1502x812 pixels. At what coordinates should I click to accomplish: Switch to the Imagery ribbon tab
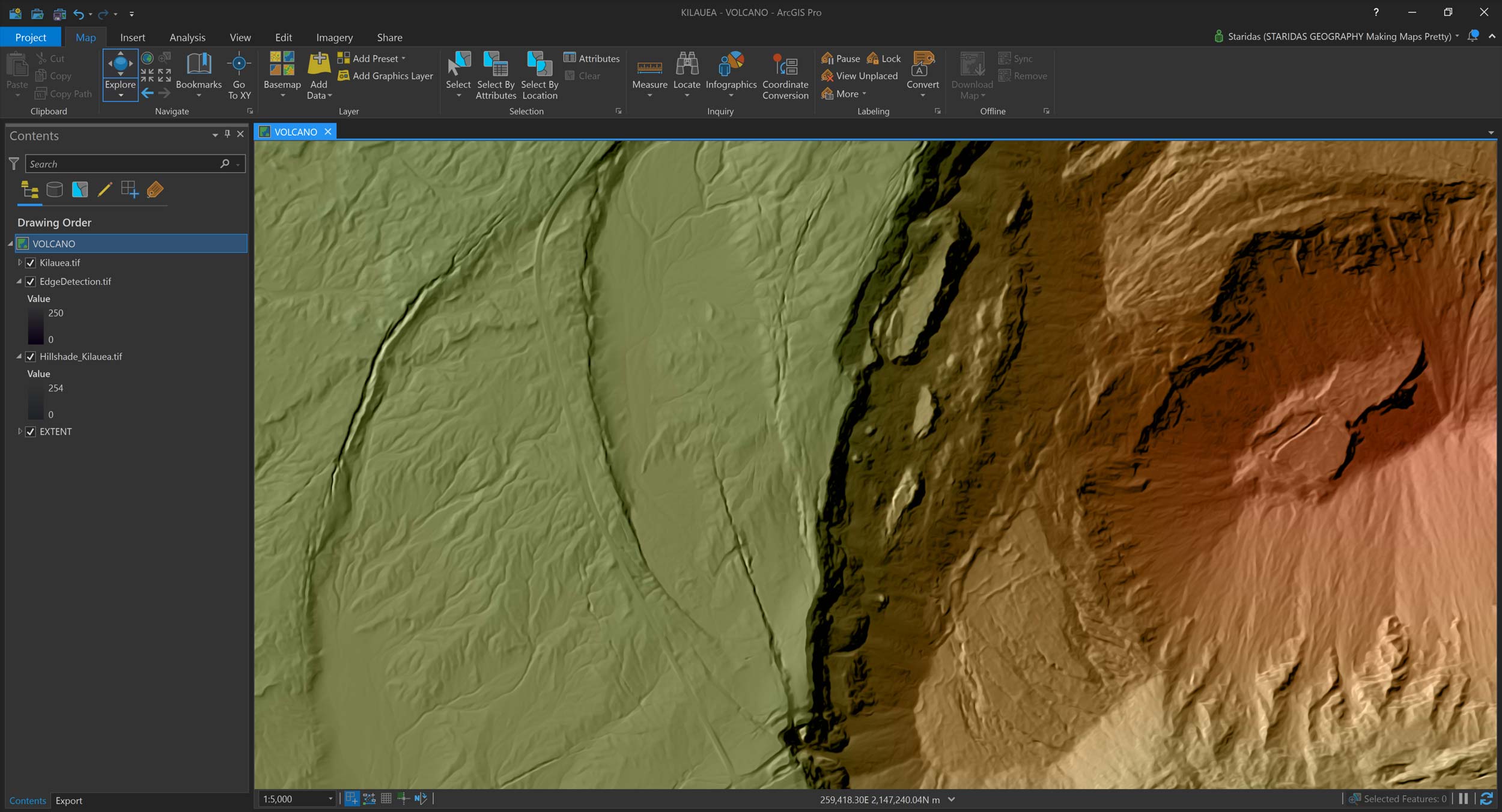(x=334, y=37)
